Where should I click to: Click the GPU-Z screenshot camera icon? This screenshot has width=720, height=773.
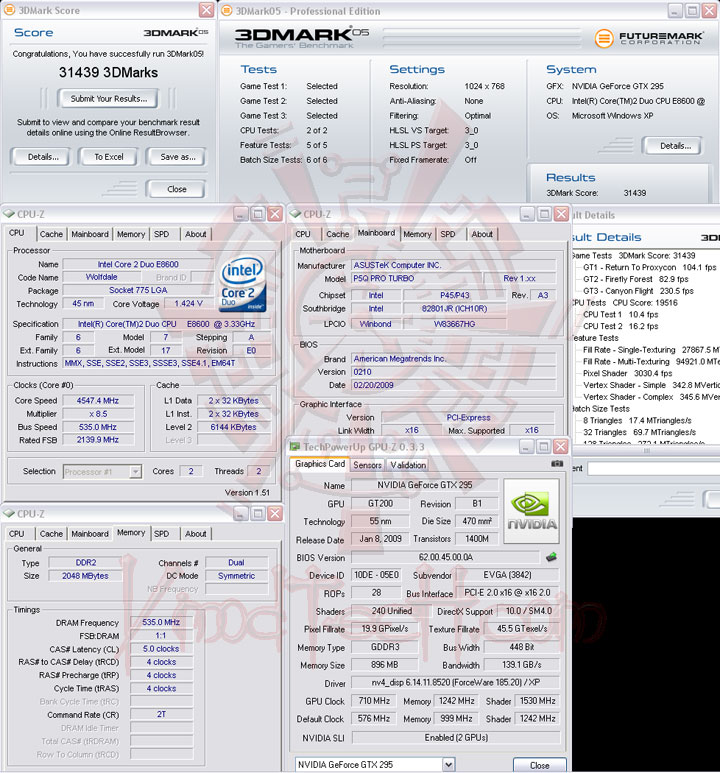[x=557, y=464]
